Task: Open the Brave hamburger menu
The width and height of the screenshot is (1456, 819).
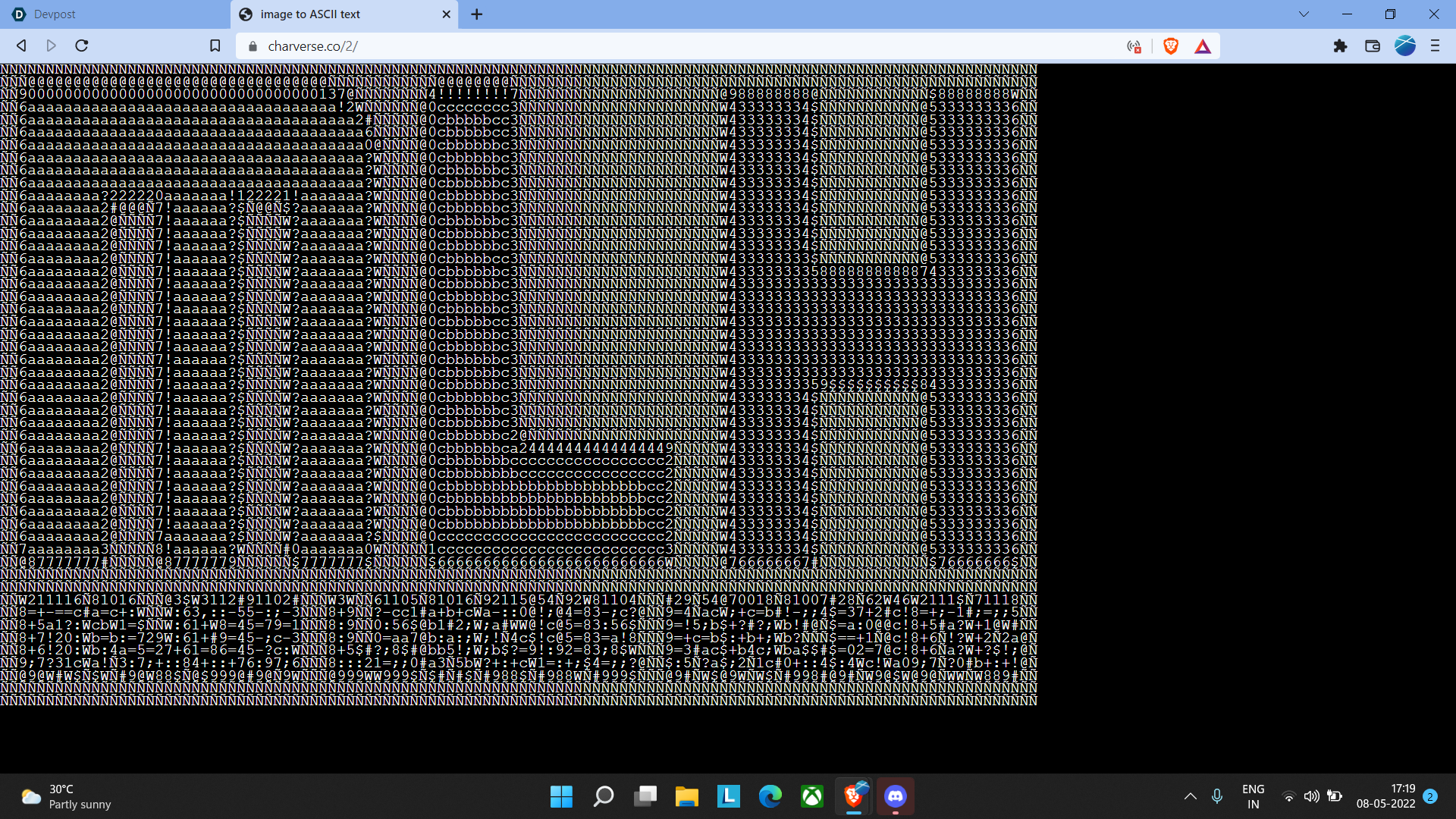Action: point(1435,46)
